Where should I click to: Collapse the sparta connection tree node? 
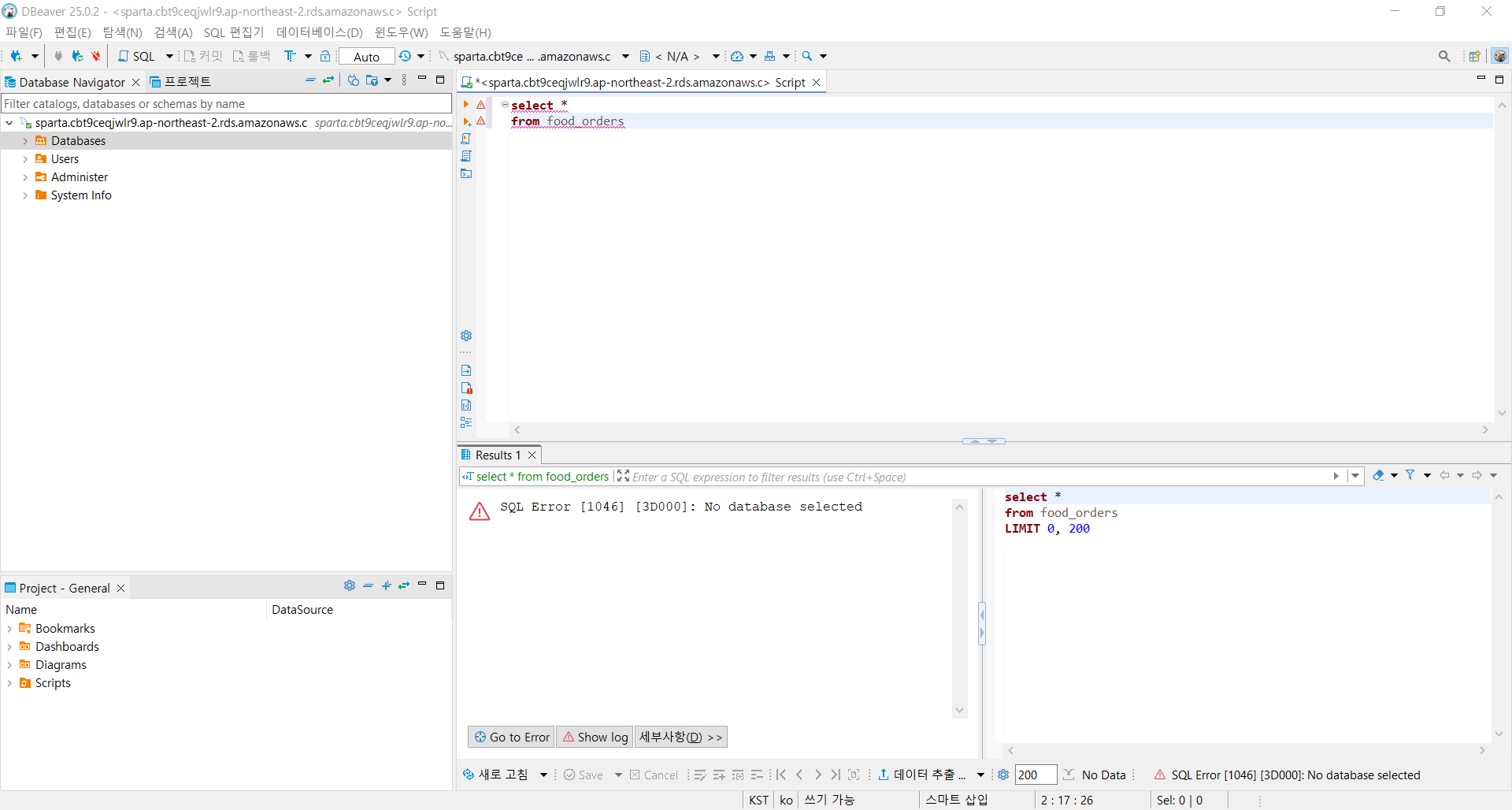click(9, 123)
